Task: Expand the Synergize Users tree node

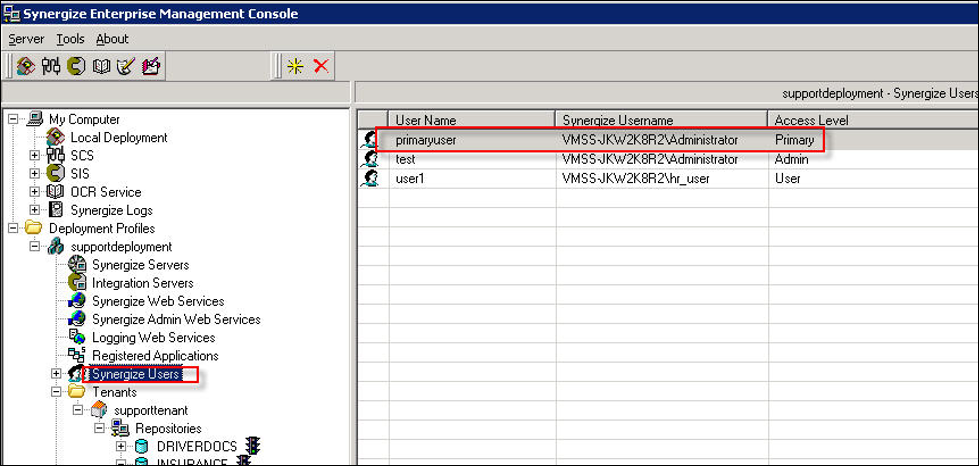Action: point(57,374)
